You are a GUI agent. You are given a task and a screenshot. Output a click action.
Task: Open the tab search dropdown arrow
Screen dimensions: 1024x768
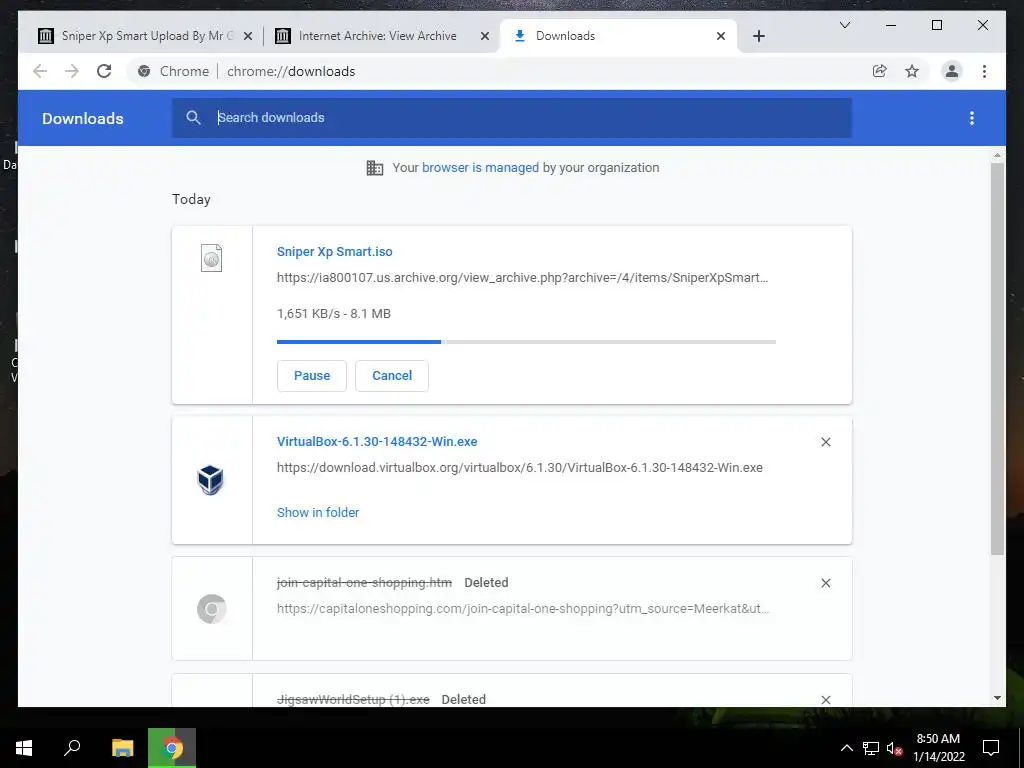tap(844, 25)
